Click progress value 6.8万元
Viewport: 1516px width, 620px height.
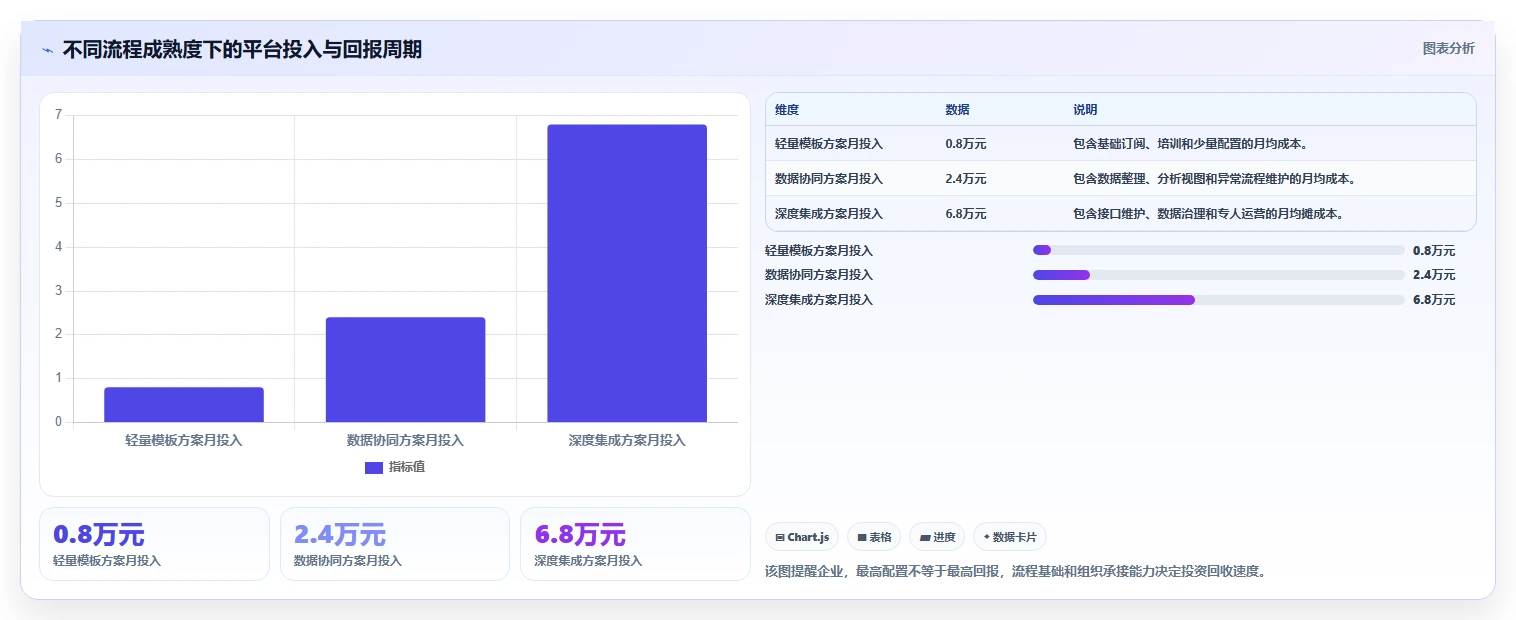pos(1434,300)
